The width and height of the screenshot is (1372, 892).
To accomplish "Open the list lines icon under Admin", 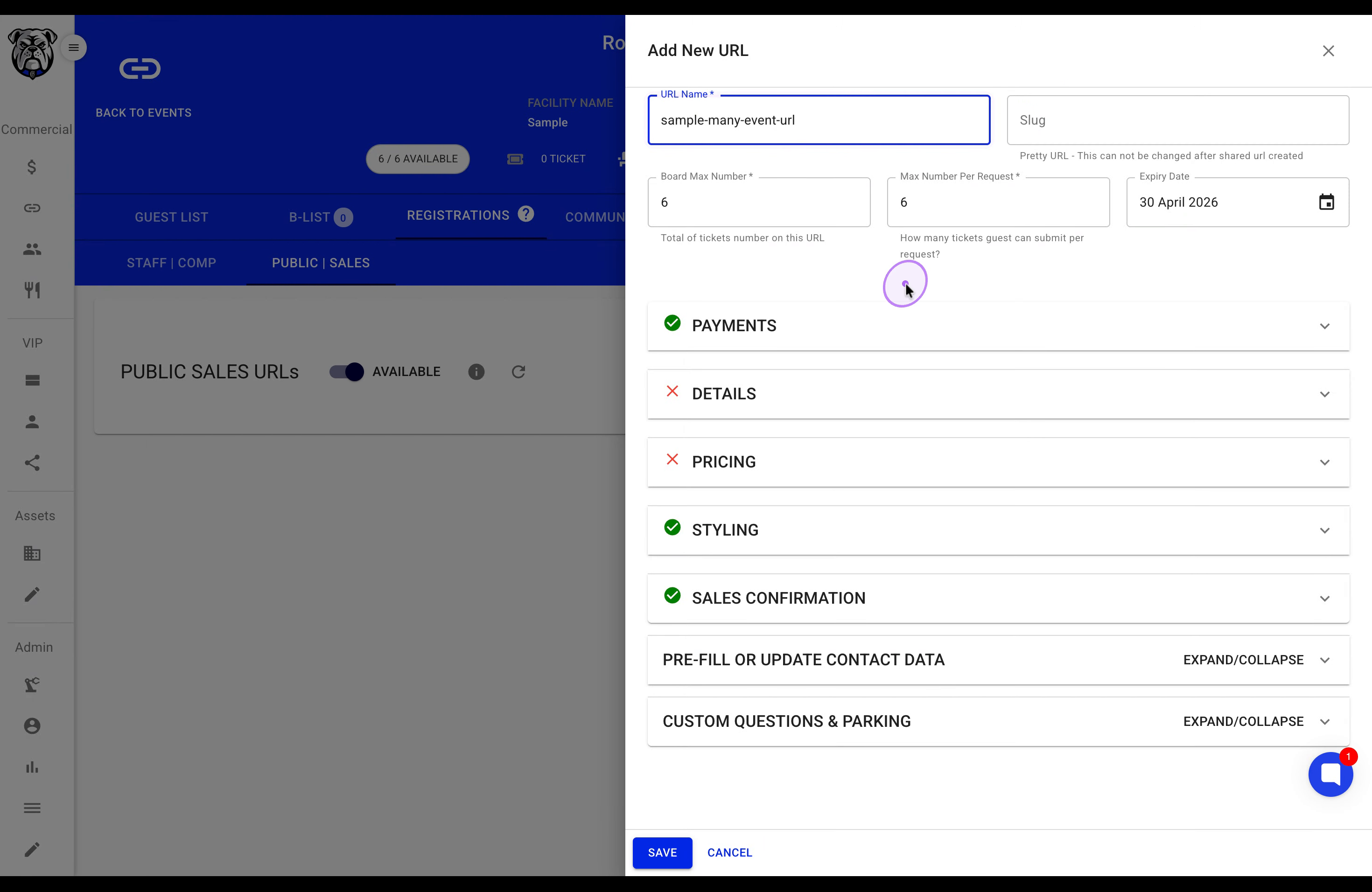I will [32, 808].
